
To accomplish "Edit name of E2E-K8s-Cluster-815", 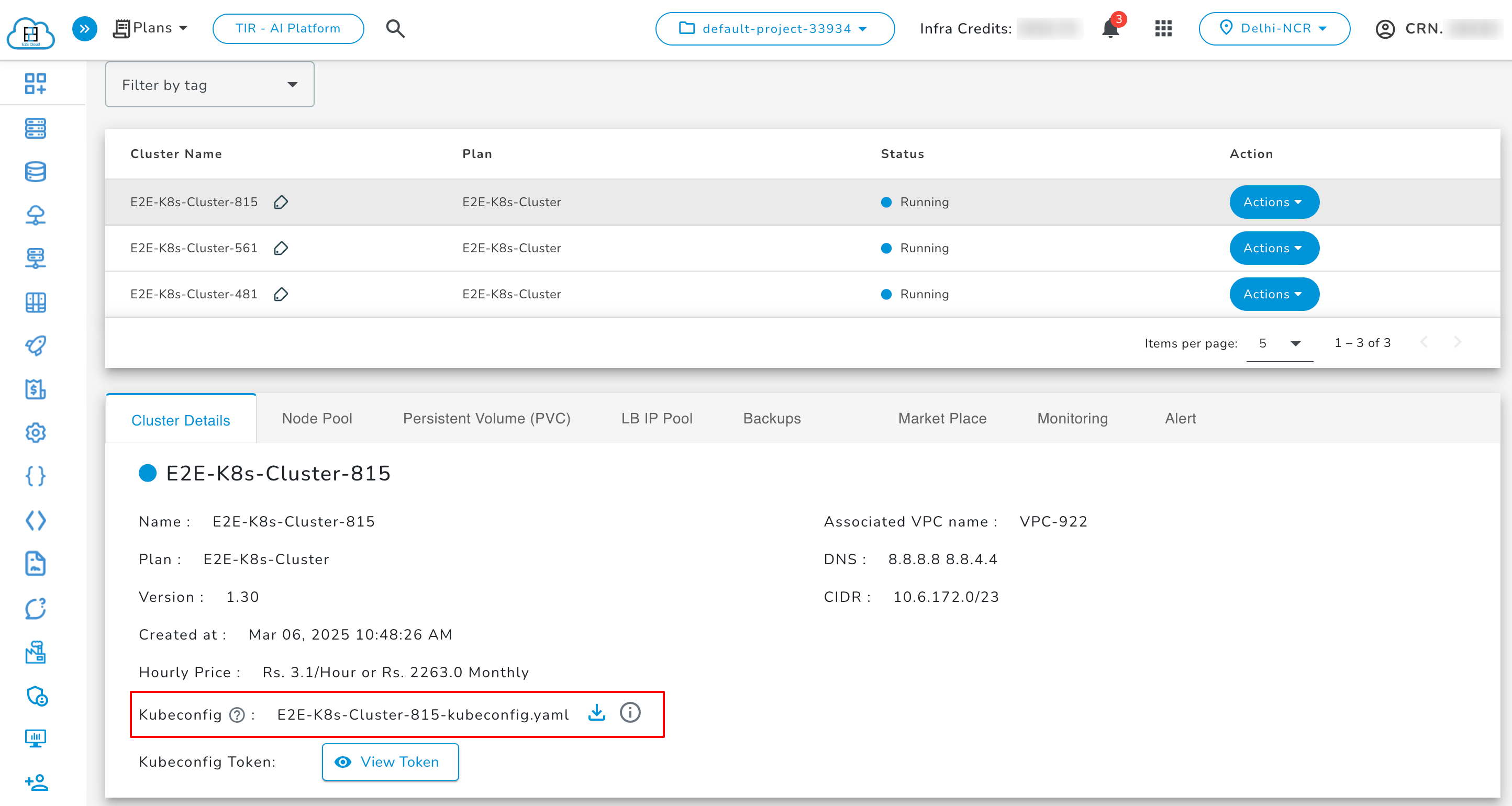I will (281, 202).
